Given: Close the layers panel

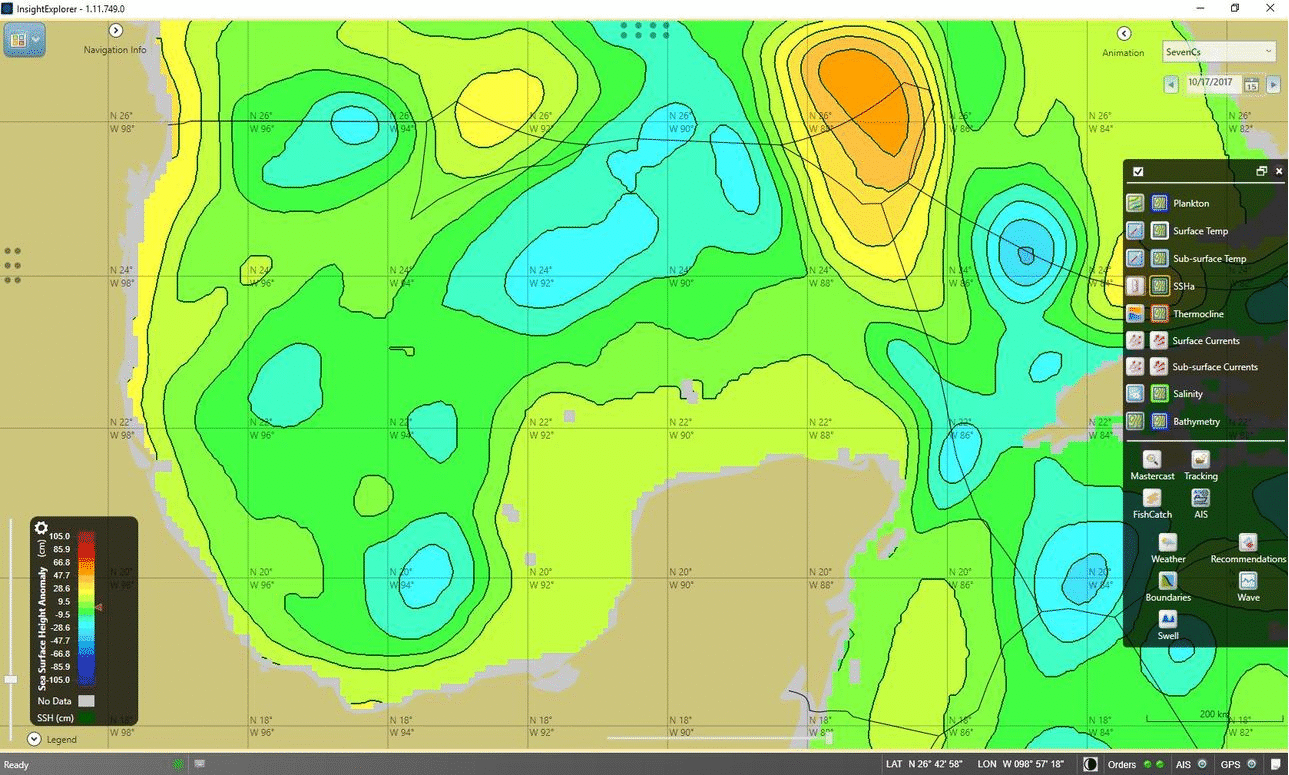Looking at the screenshot, I should pyautogui.click(x=1279, y=172).
